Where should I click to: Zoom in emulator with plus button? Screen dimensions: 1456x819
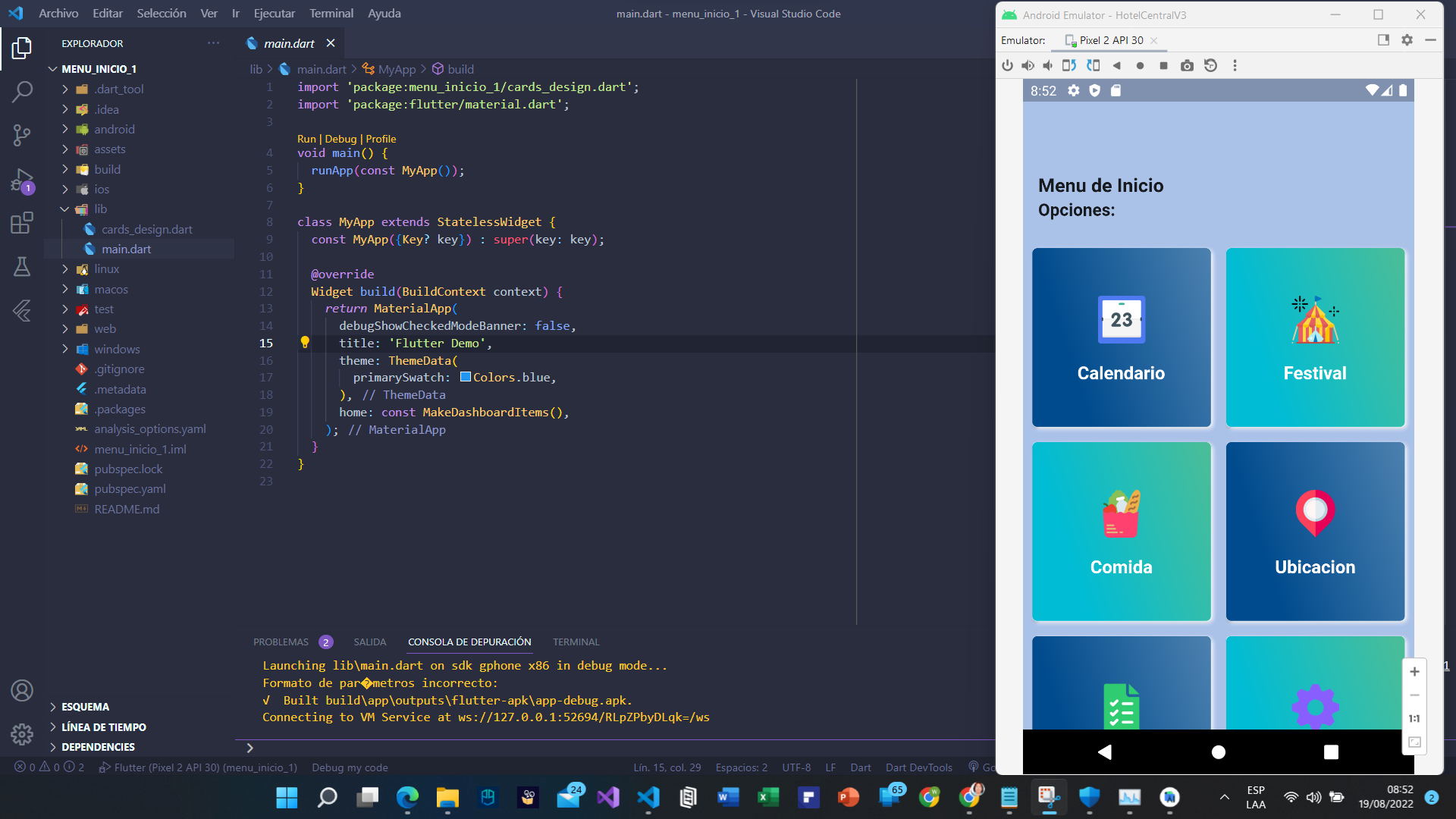(x=1414, y=672)
